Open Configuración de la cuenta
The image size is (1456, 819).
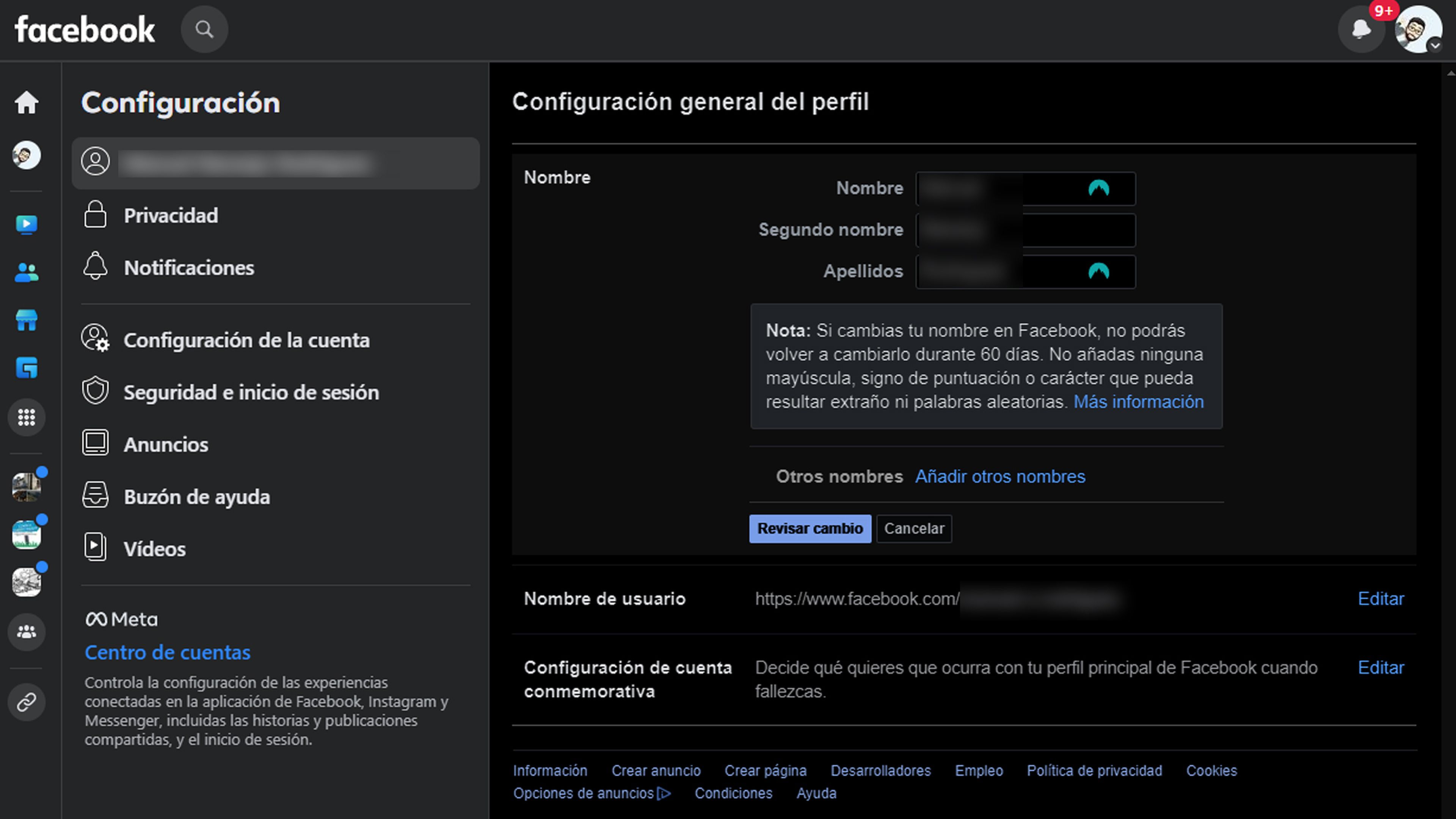click(276, 340)
